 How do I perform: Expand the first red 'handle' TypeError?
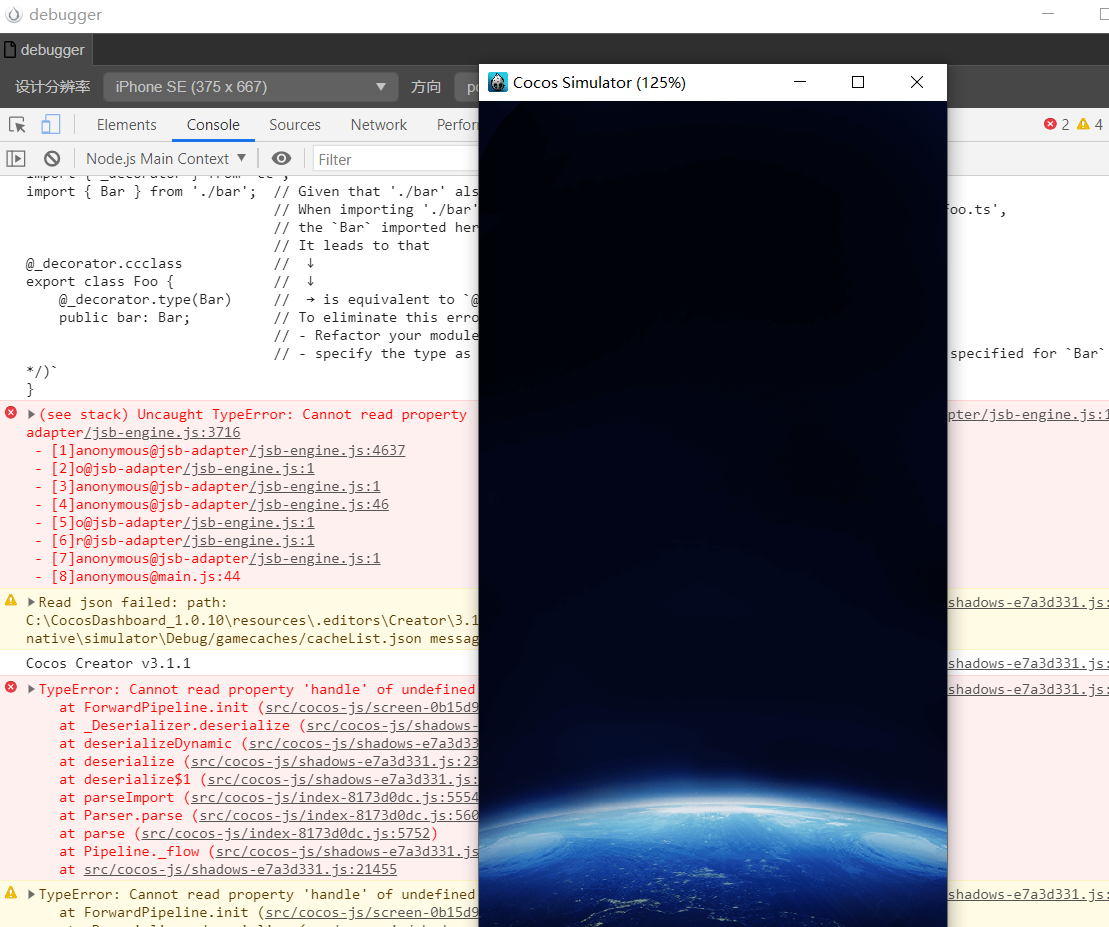[31, 689]
